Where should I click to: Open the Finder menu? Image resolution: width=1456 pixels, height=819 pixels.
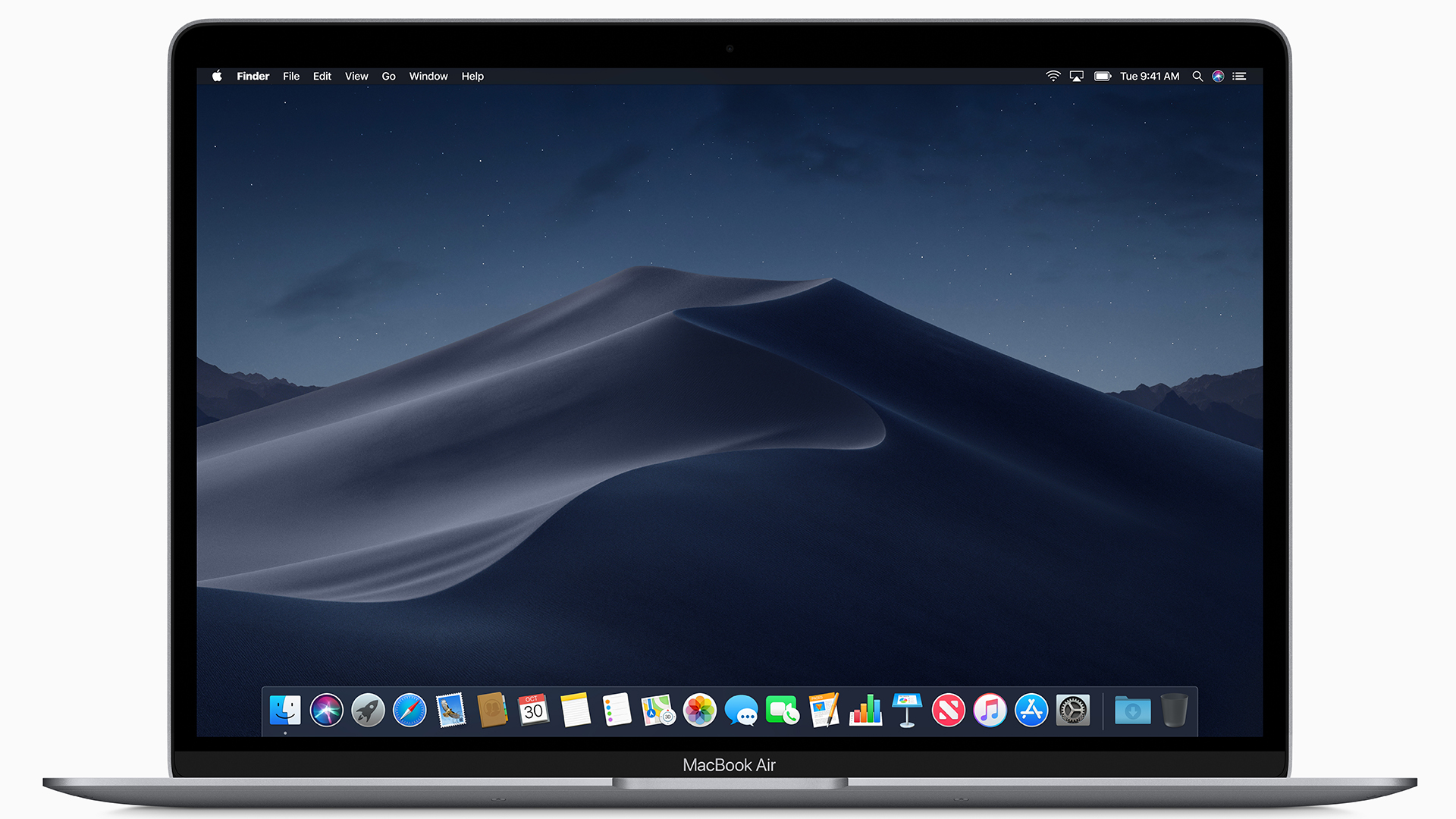253,77
